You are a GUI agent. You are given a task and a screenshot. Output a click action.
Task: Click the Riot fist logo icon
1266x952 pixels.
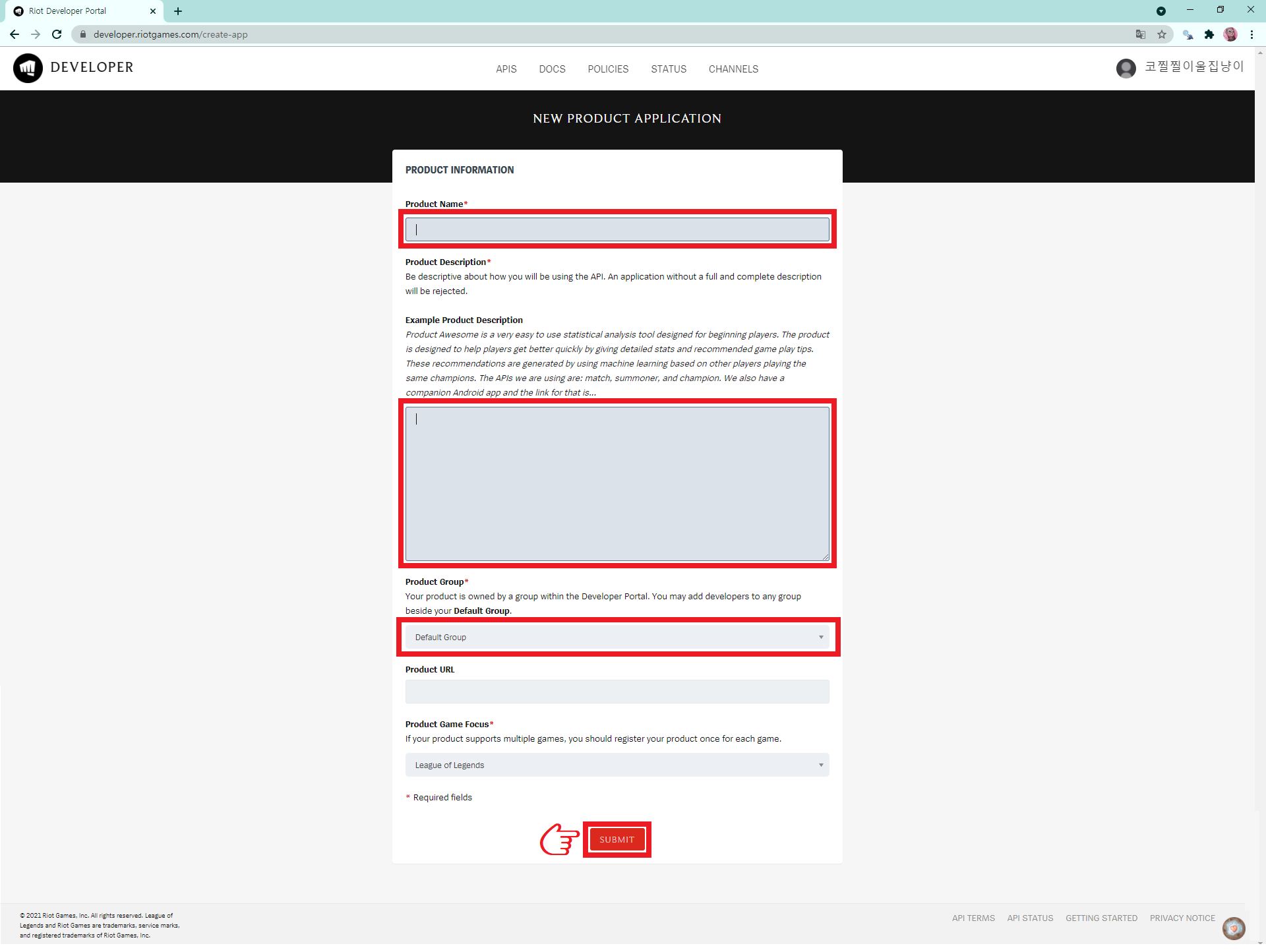pos(28,68)
